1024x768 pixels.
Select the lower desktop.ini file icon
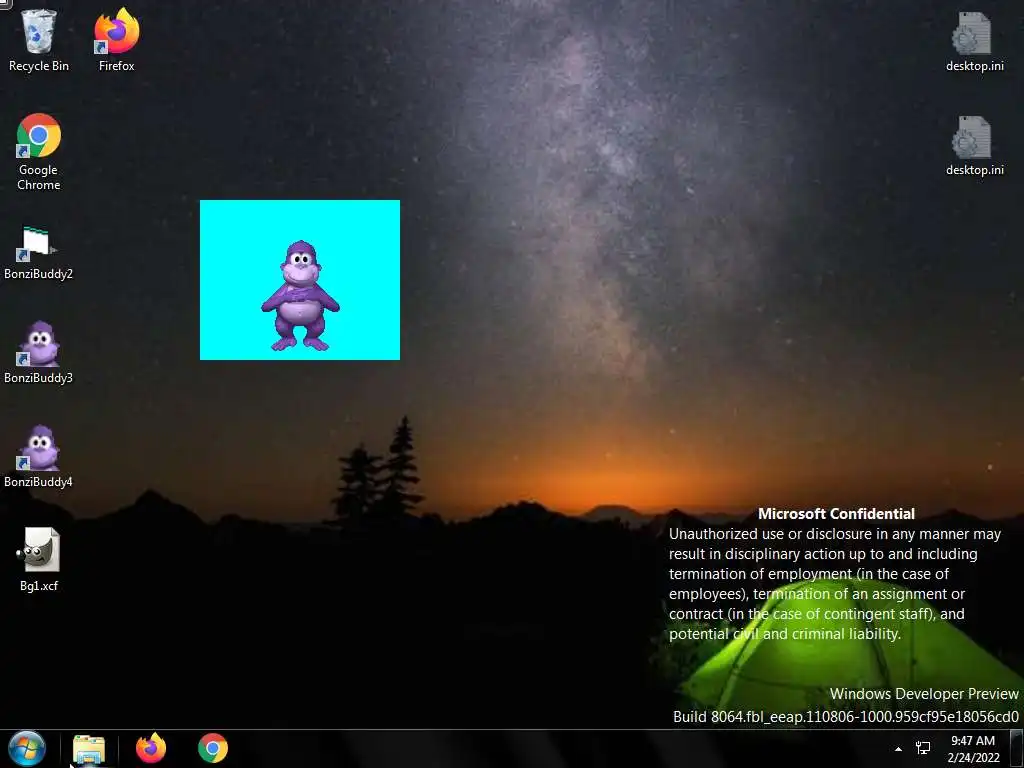974,146
